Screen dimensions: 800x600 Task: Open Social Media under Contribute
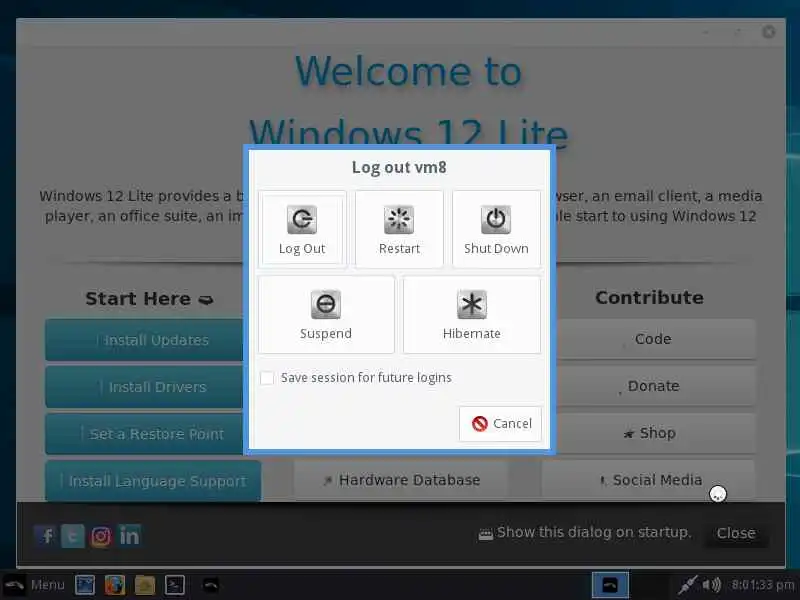point(648,480)
